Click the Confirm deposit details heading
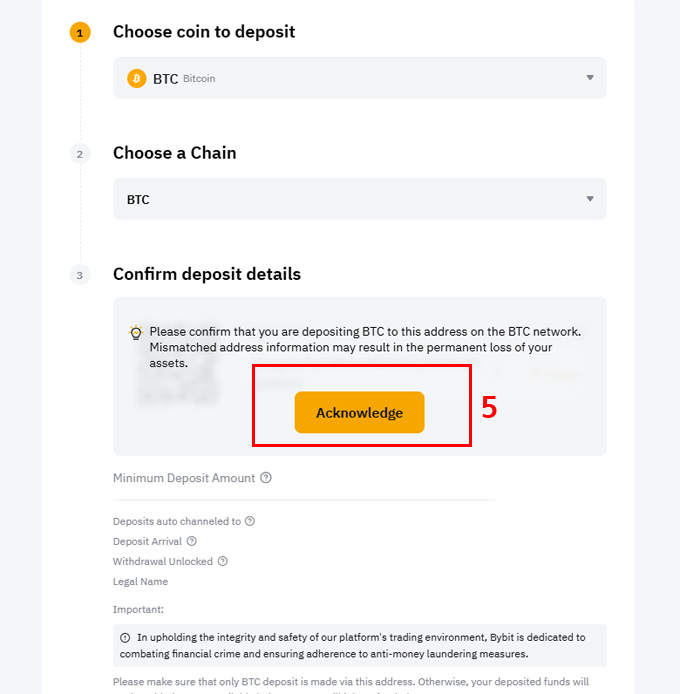Screen dimensions: 680x694 (207, 274)
